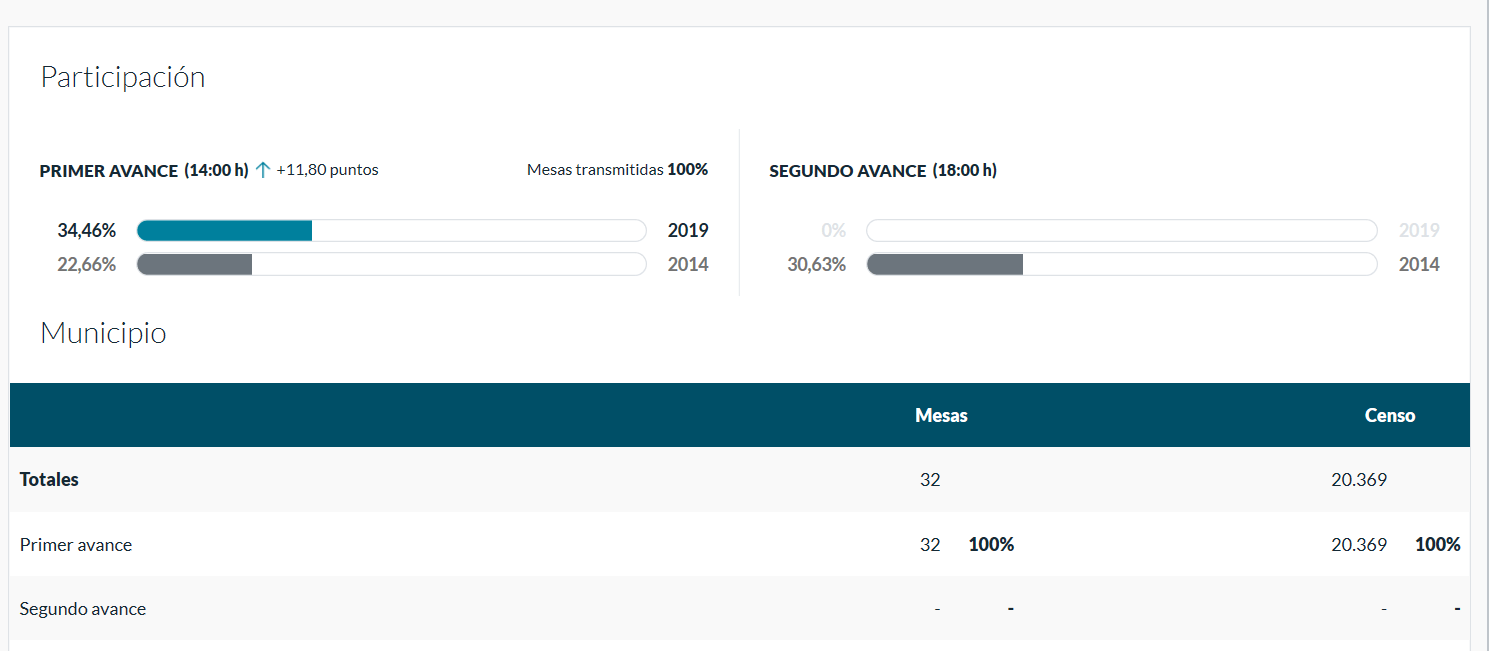The width and height of the screenshot is (1489, 651).
Task: Click the 20.369 censo total value
Action: (x=1359, y=480)
